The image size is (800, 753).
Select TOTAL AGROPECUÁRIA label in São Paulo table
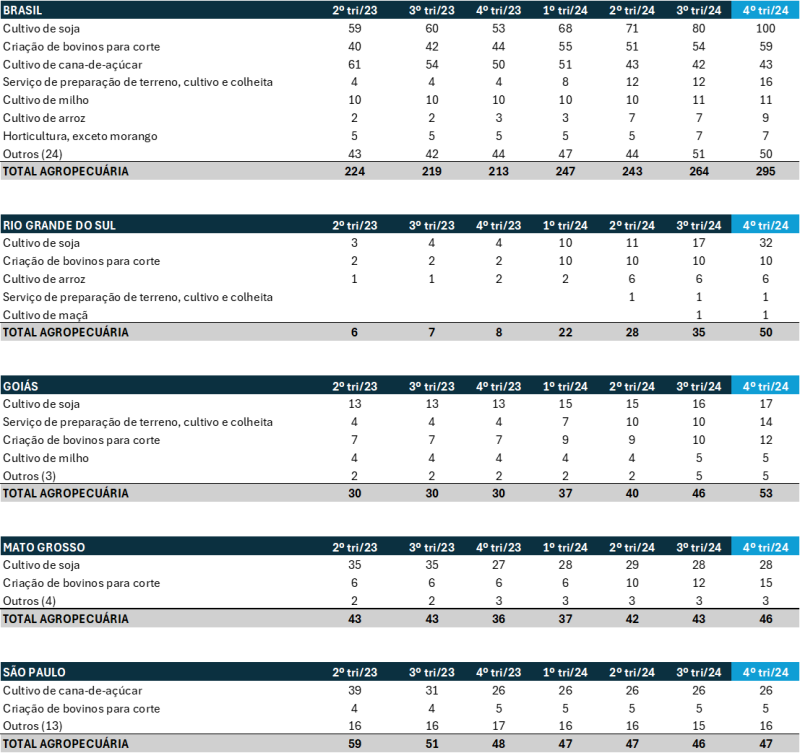coord(65,744)
